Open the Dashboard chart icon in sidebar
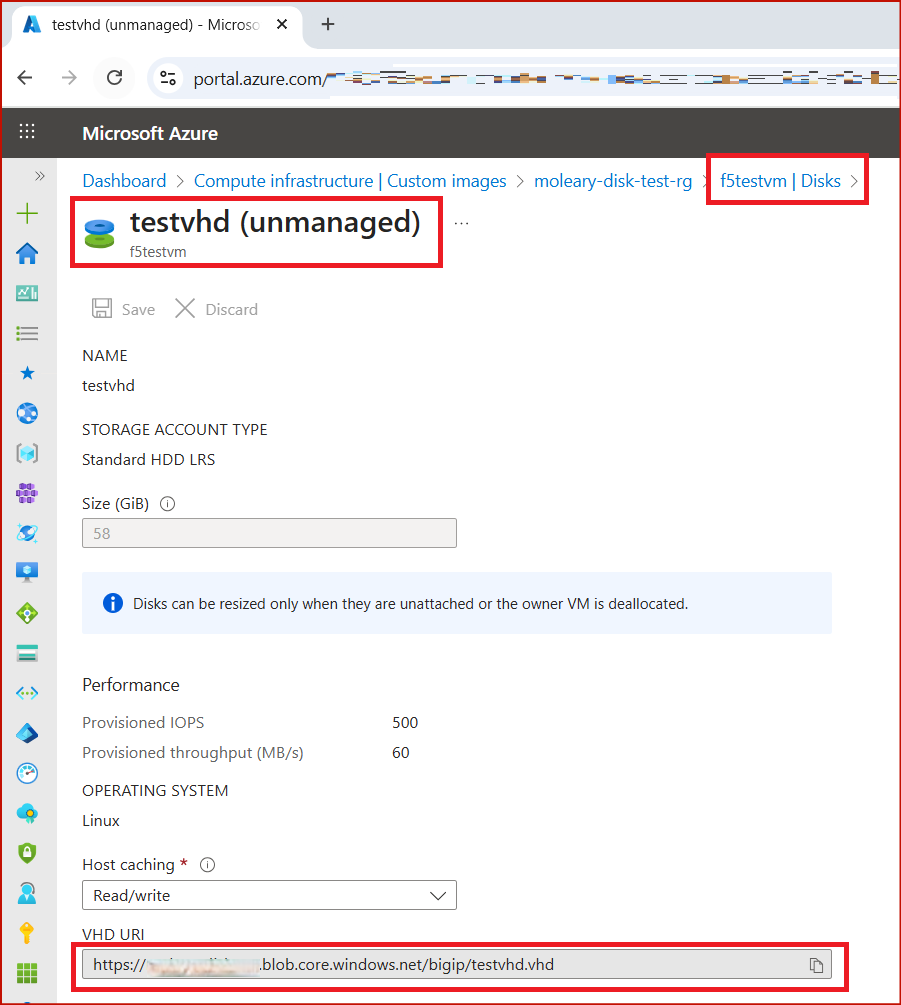 tap(27, 294)
